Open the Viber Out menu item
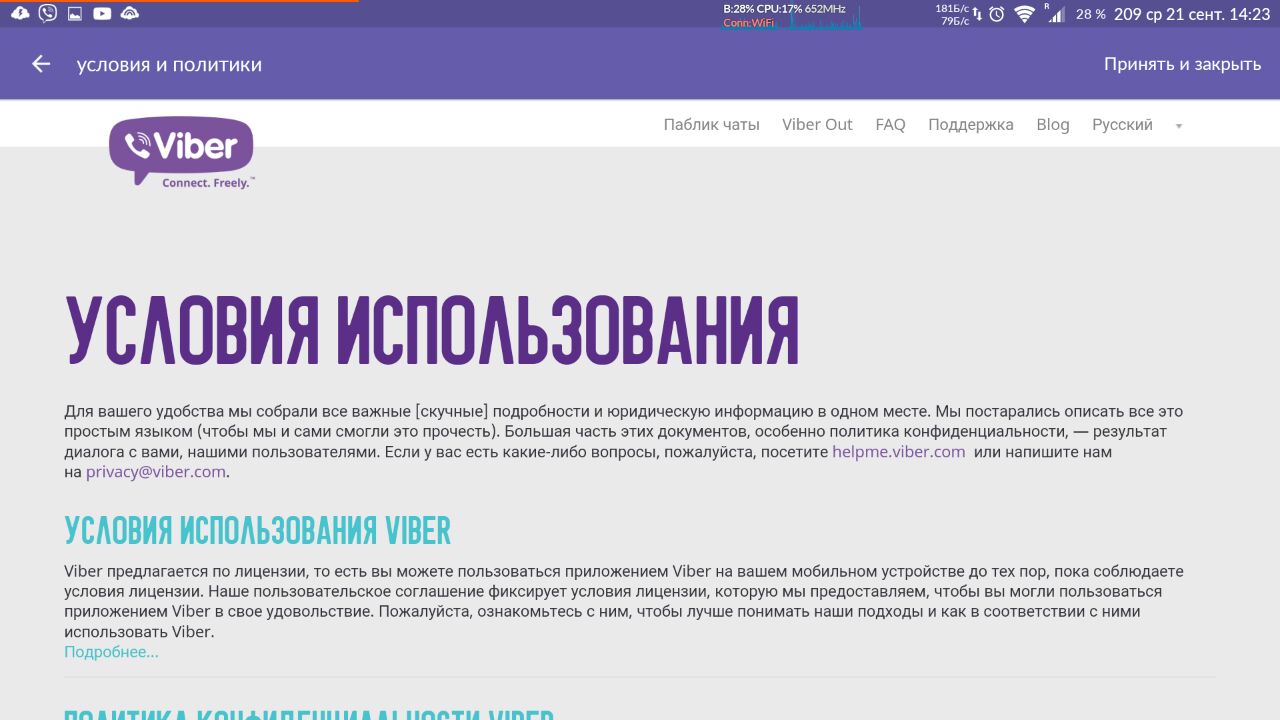Screen dimensions: 1280x720 (x=817, y=125)
